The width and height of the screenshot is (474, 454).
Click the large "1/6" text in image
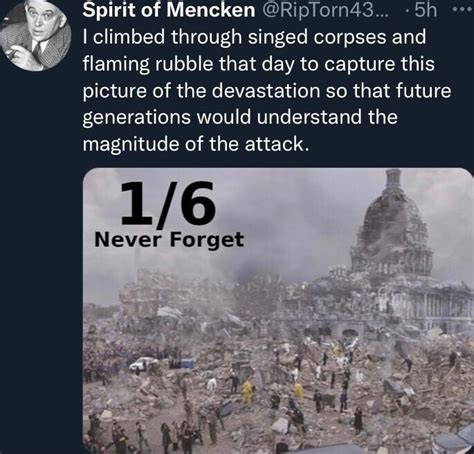click(168, 203)
